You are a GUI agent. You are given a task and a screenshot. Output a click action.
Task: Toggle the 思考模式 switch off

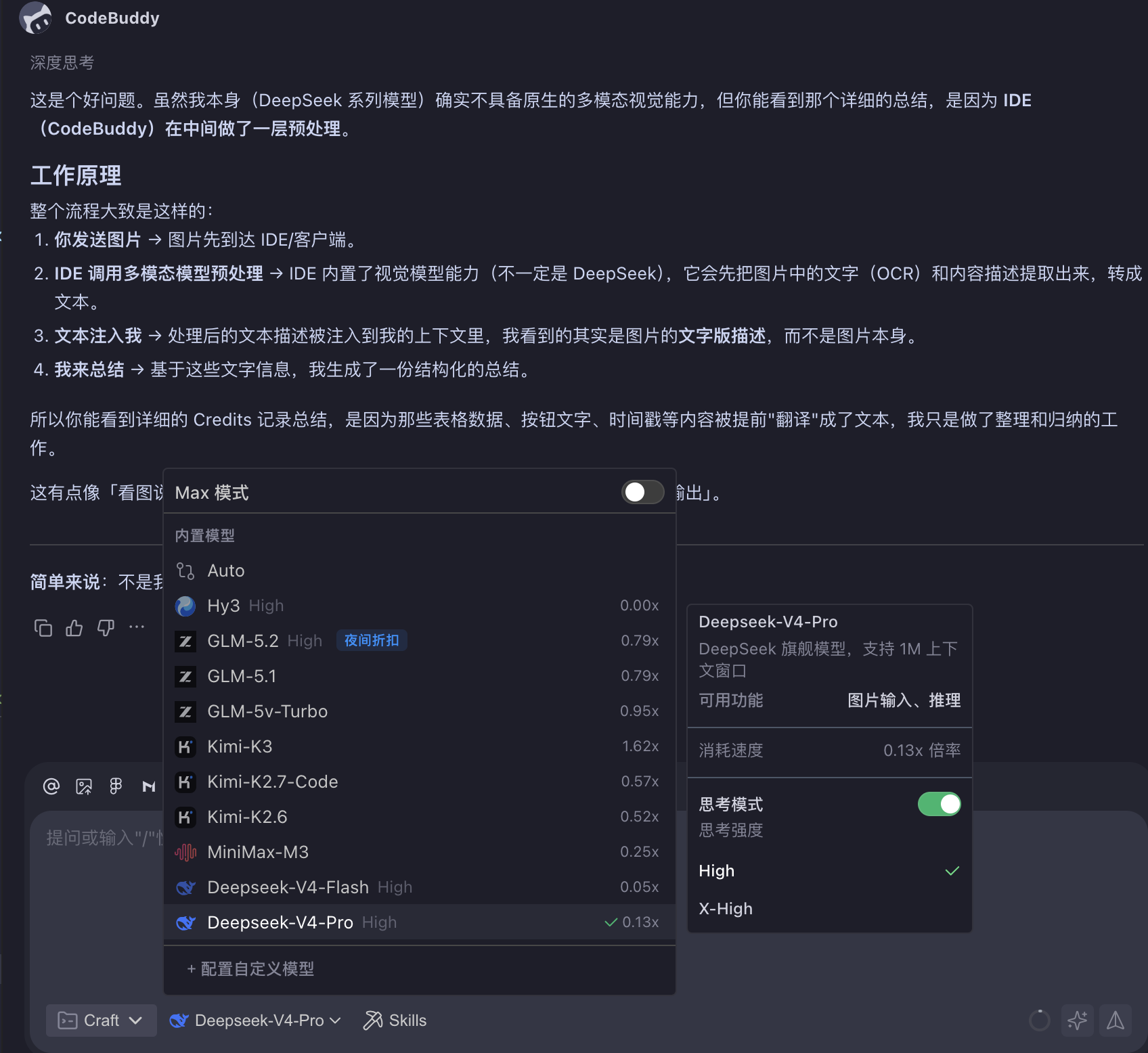pos(939,804)
